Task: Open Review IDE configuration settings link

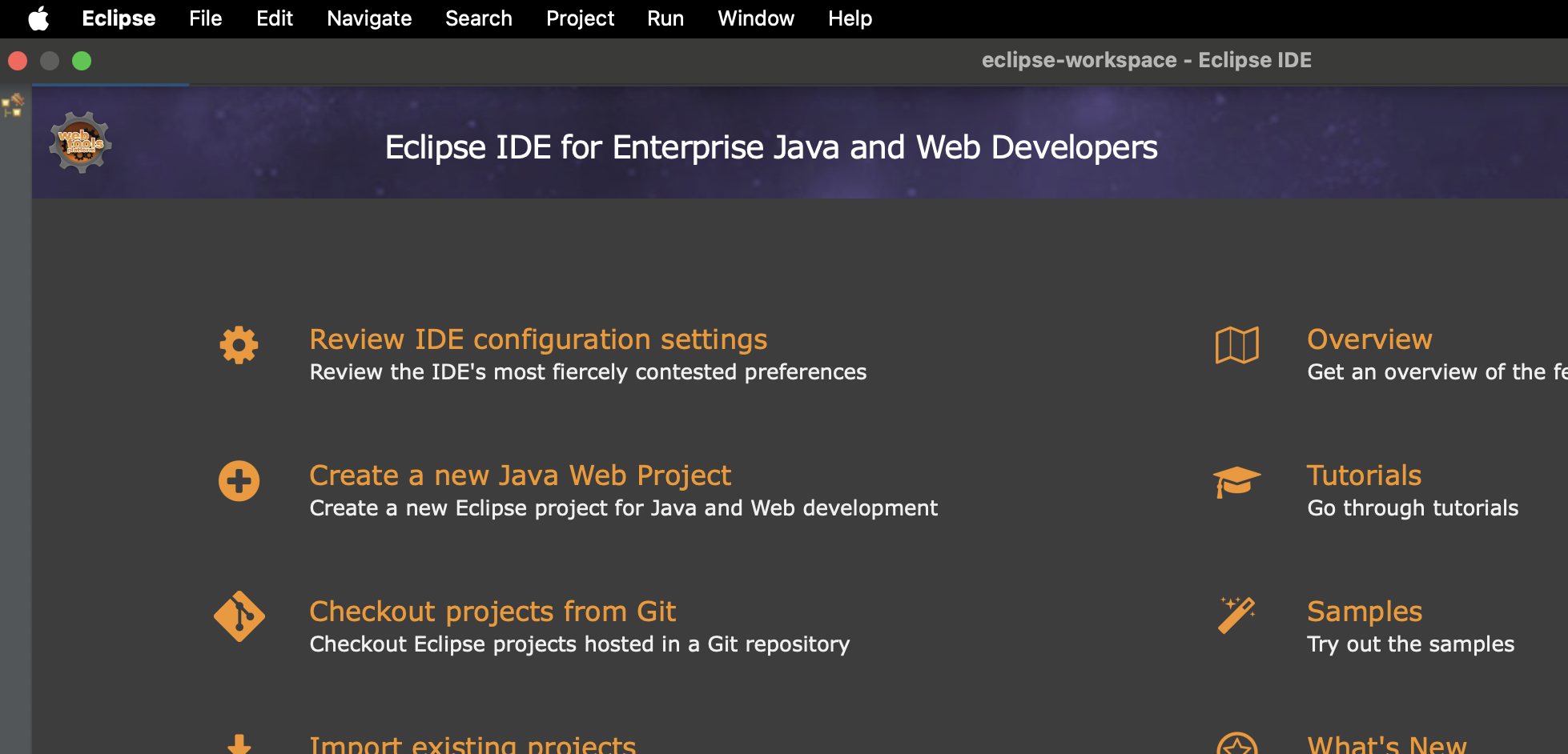Action: [x=538, y=339]
